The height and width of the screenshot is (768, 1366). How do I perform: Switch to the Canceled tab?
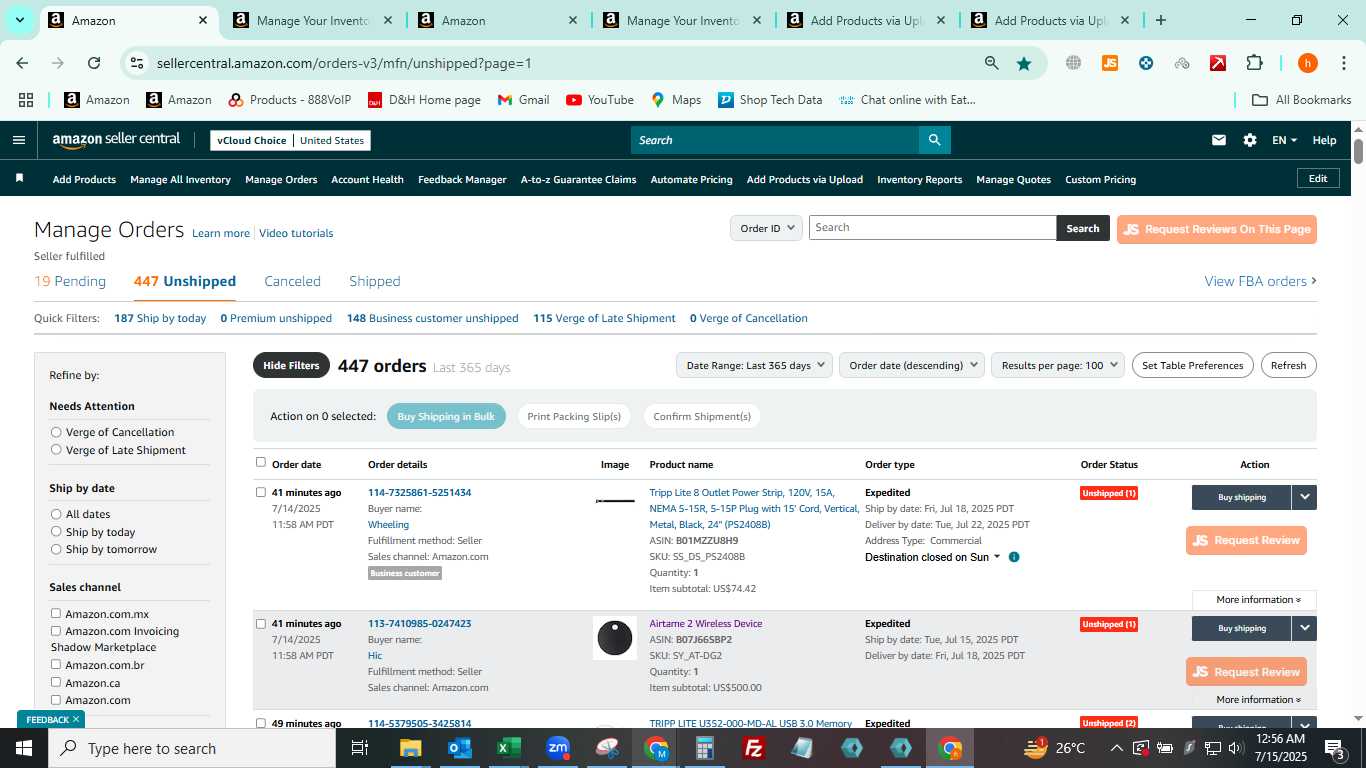(x=292, y=281)
